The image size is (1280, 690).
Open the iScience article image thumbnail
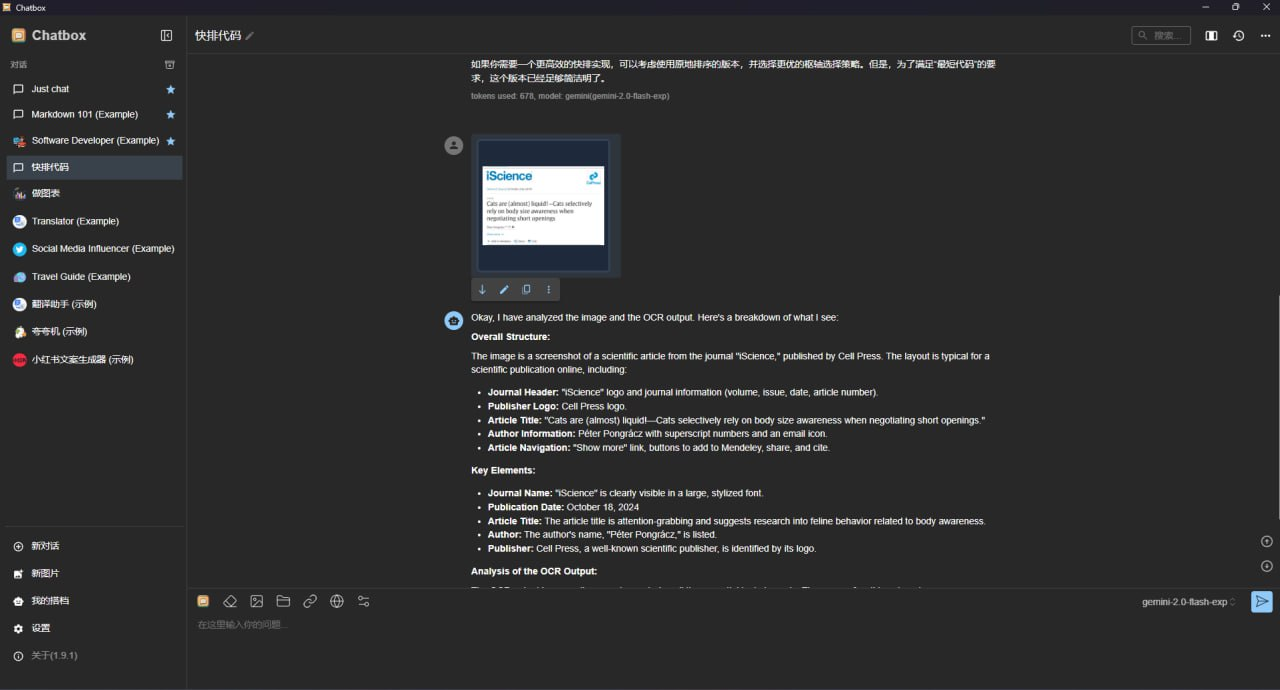(x=543, y=205)
